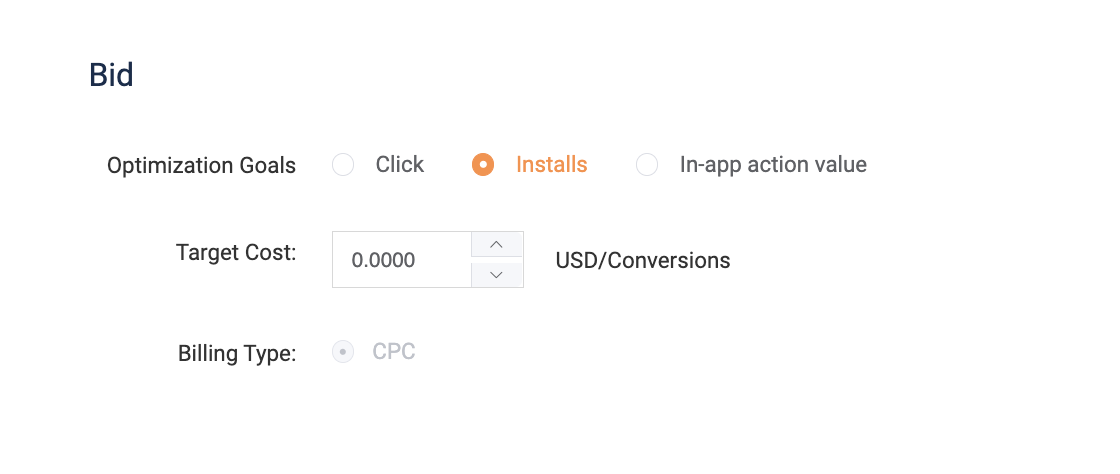Click the 'In-app action value' label text

(x=773, y=165)
